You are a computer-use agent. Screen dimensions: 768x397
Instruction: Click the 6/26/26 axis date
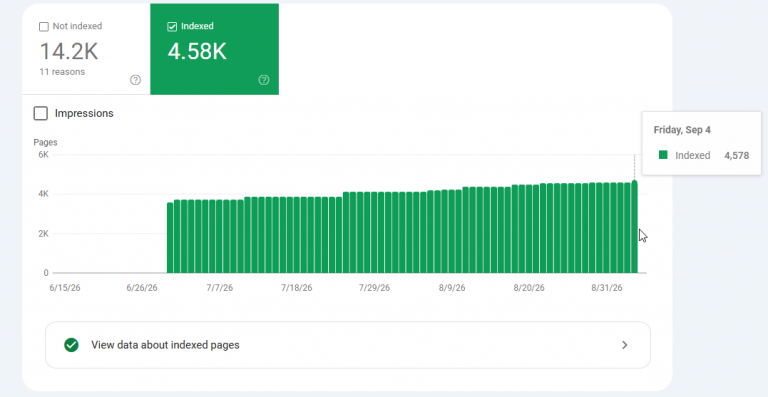coord(142,288)
